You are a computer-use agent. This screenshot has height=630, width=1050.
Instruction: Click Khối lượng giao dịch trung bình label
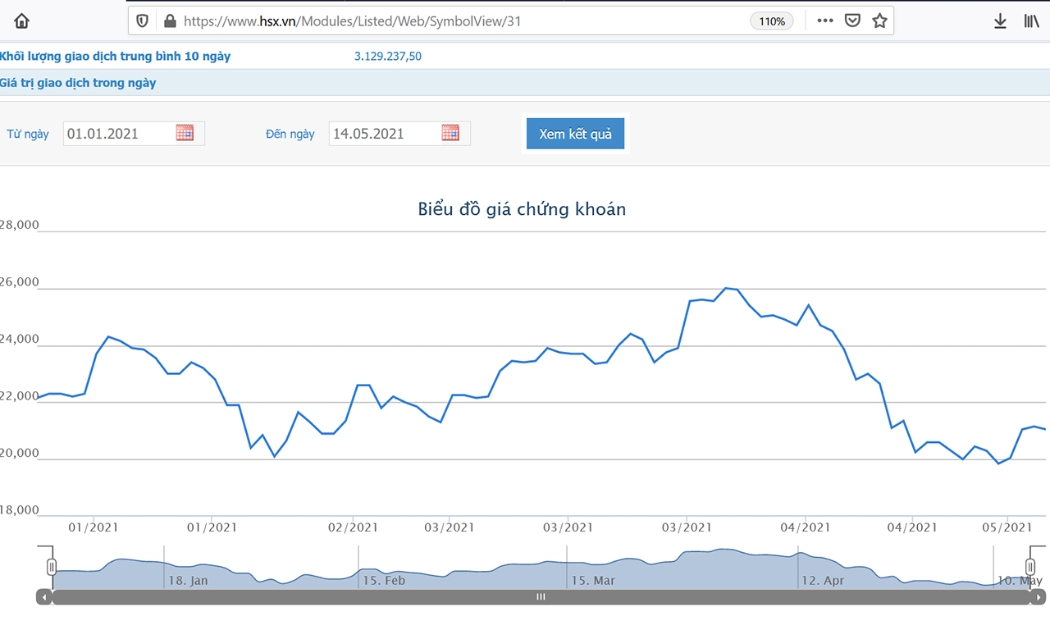pos(115,56)
